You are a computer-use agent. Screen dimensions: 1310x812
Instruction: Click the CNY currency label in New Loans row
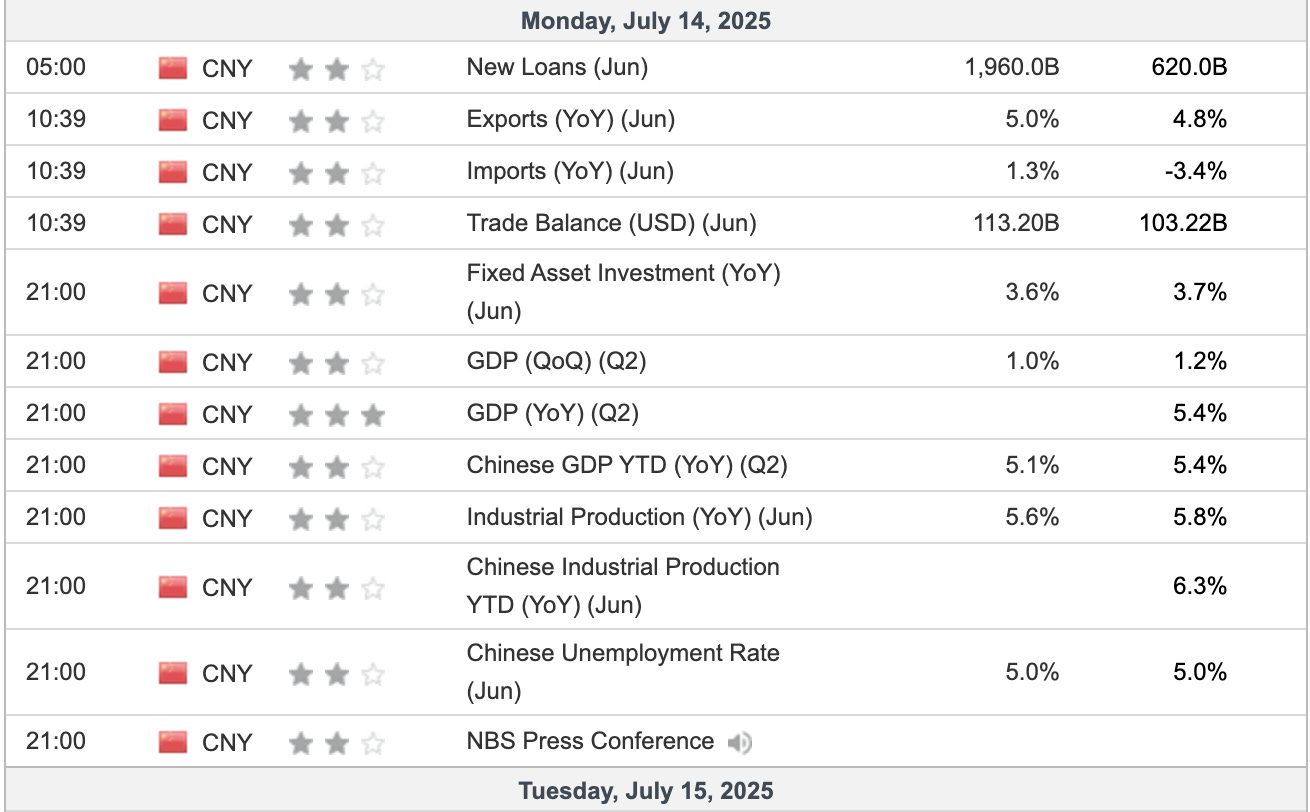[228, 69]
